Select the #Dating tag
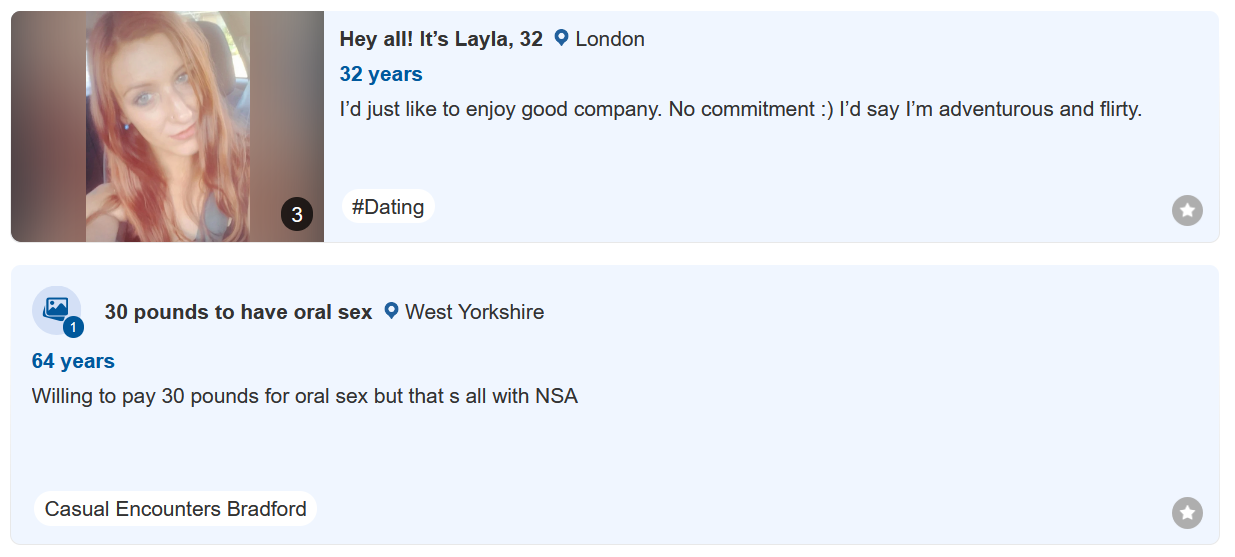 coord(388,207)
